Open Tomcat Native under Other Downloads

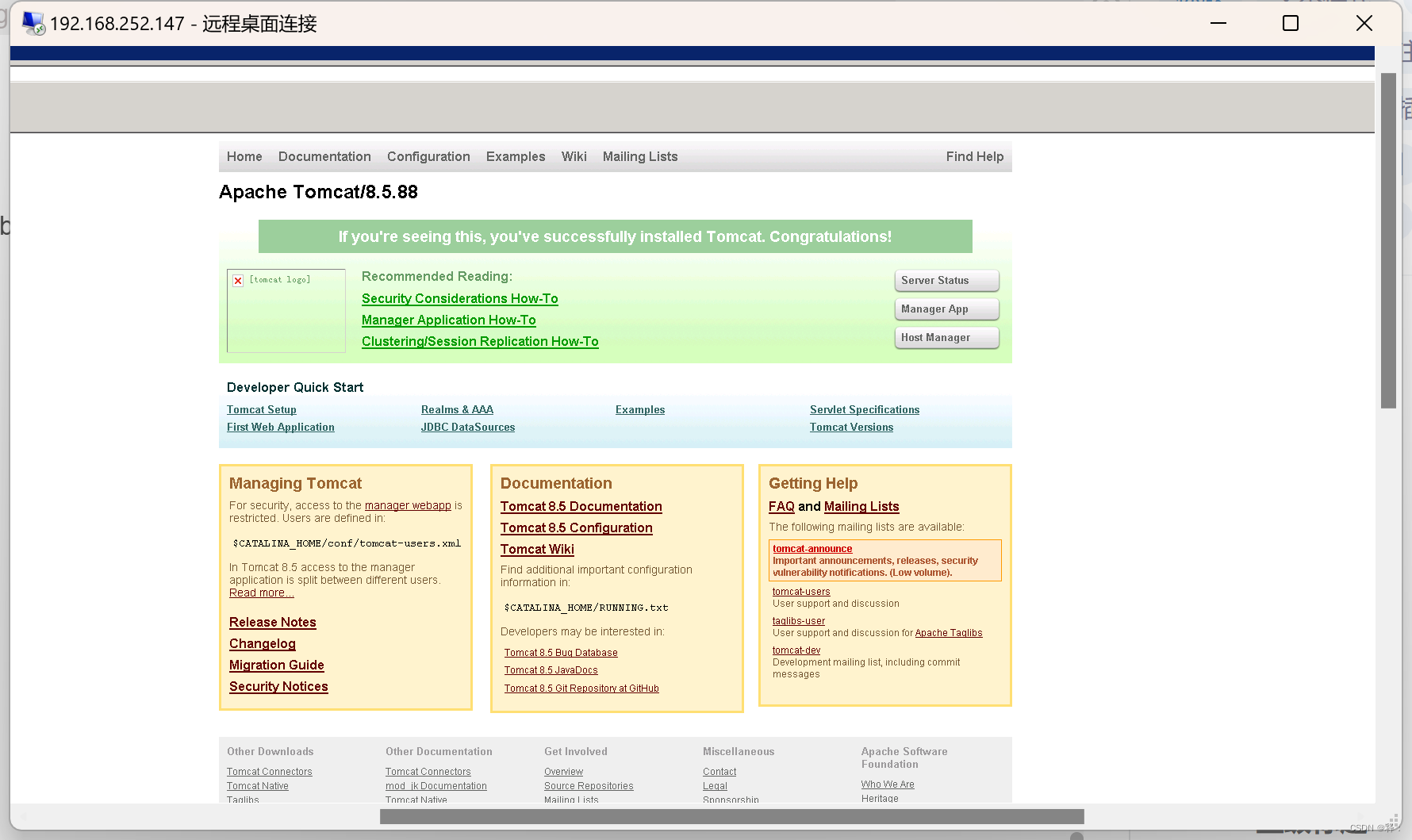point(258,786)
